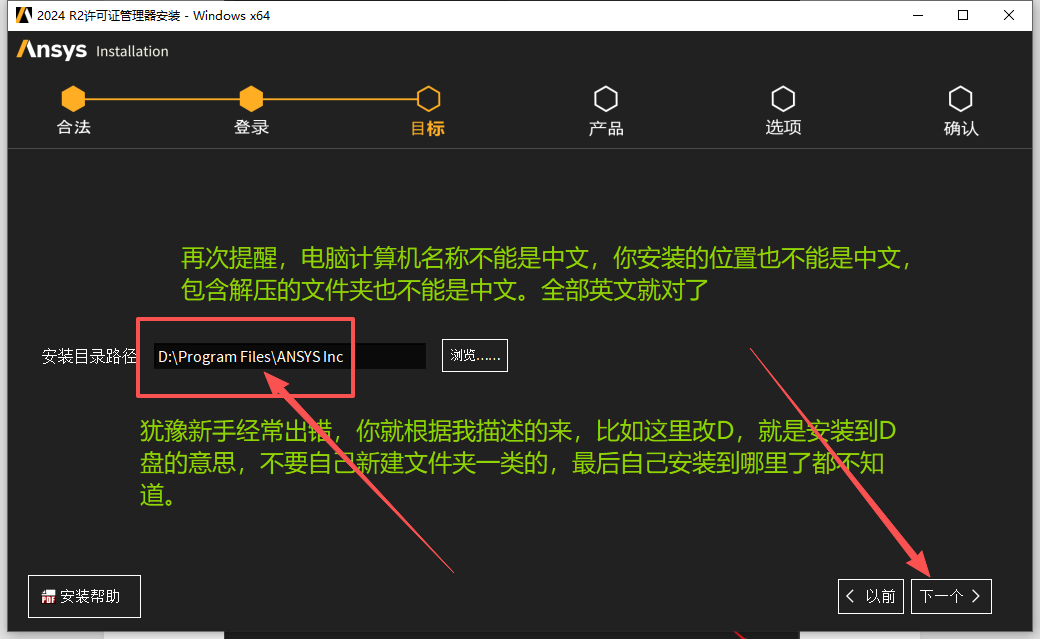Click the Ansys logo
Screen dimensions: 1040x639
coord(50,50)
